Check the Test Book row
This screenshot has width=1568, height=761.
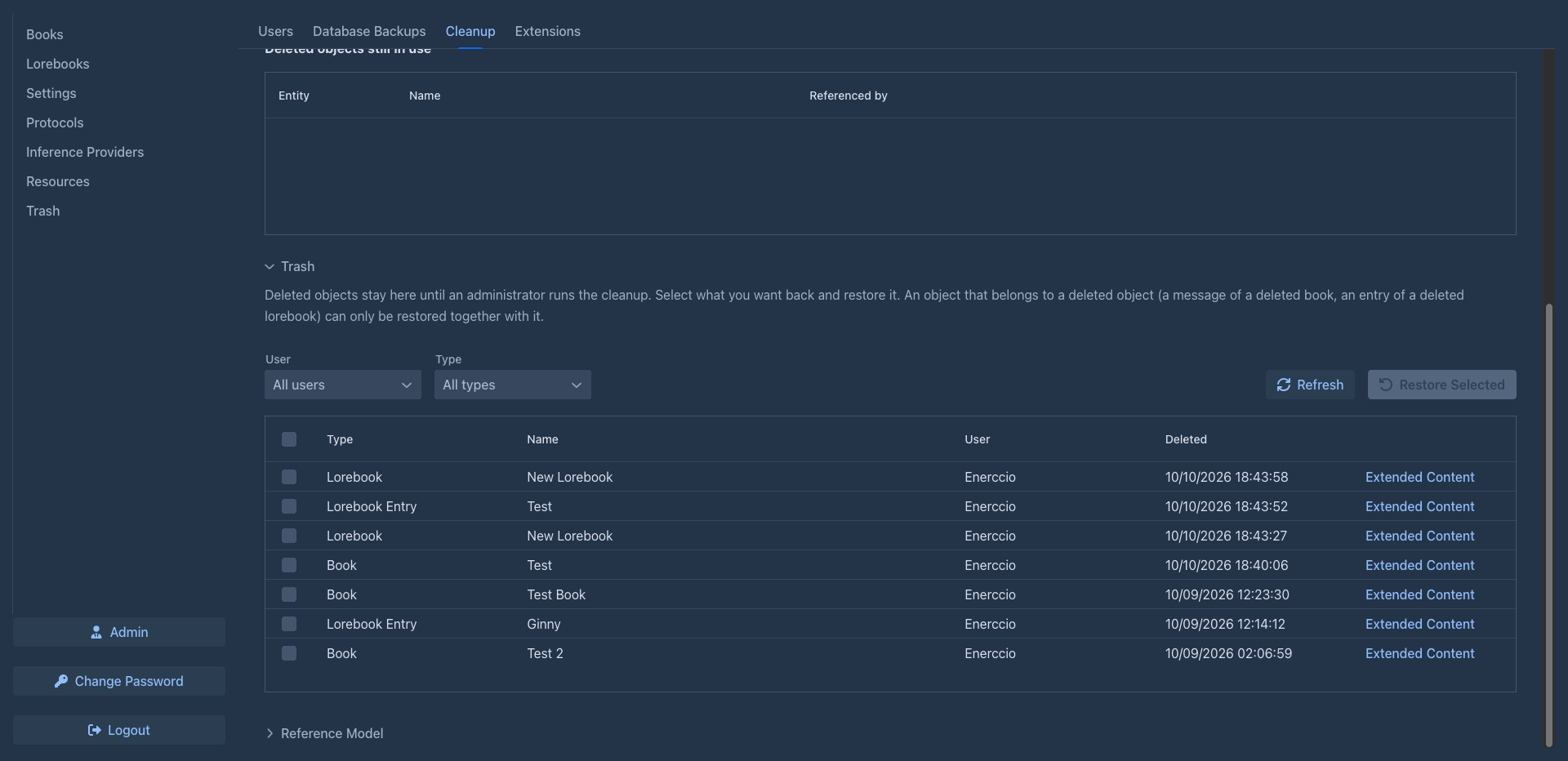click(289, 594)
